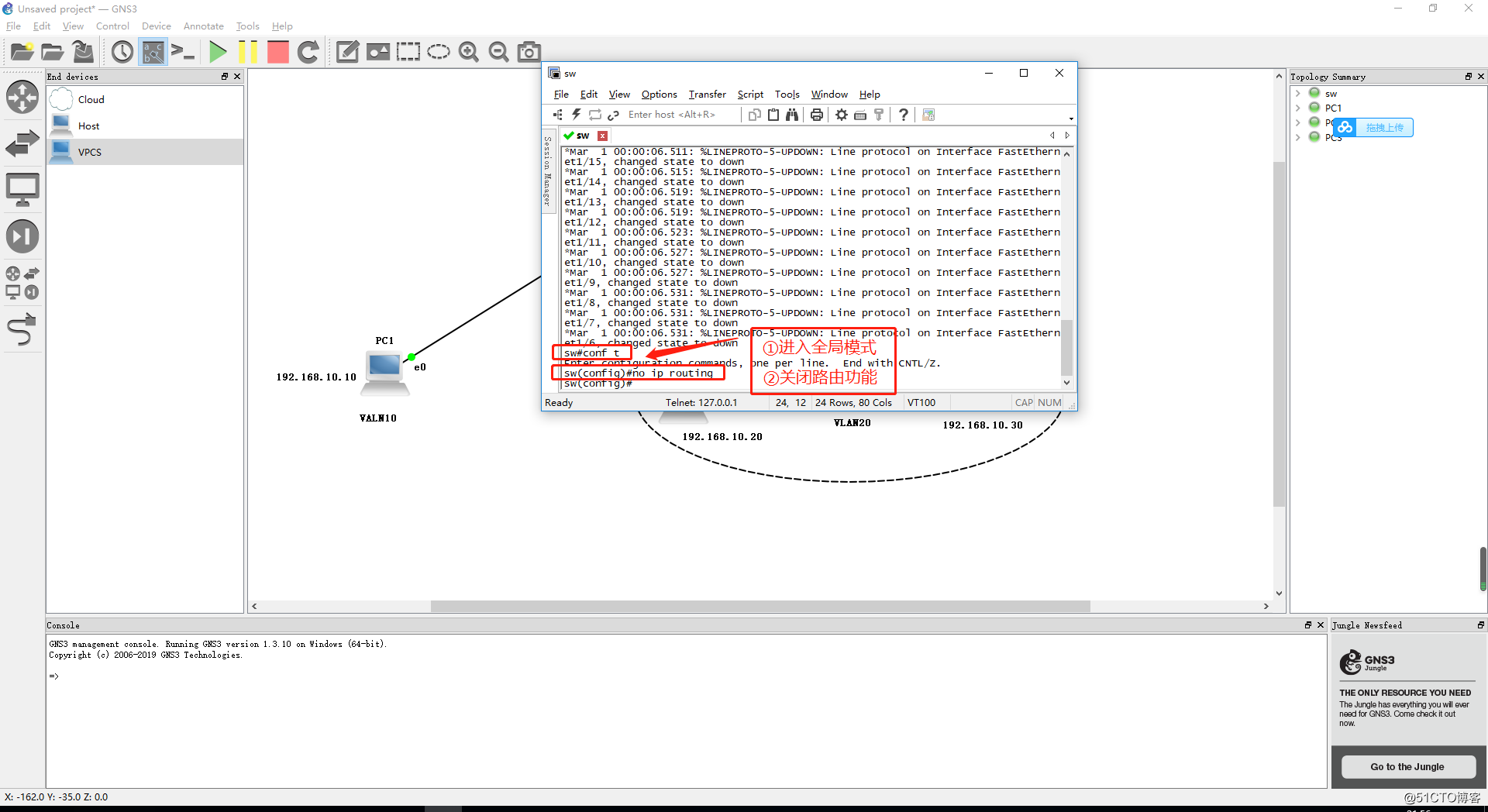The image size is (1488, 812).
Task: Expand PC1 node in Topology Summary
Action: (1298, 108)
